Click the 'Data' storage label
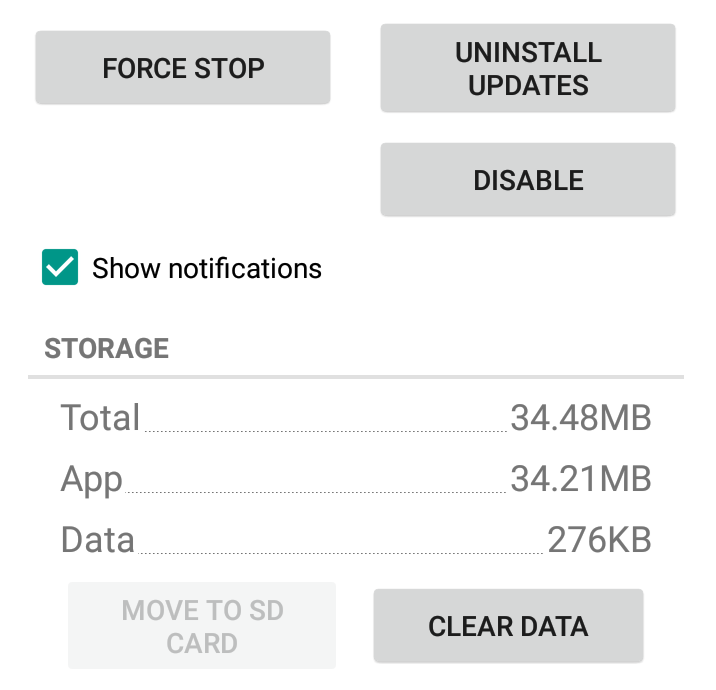Image resolution: width=716 pixels, height=690 pixels. (x=97, y=541)
